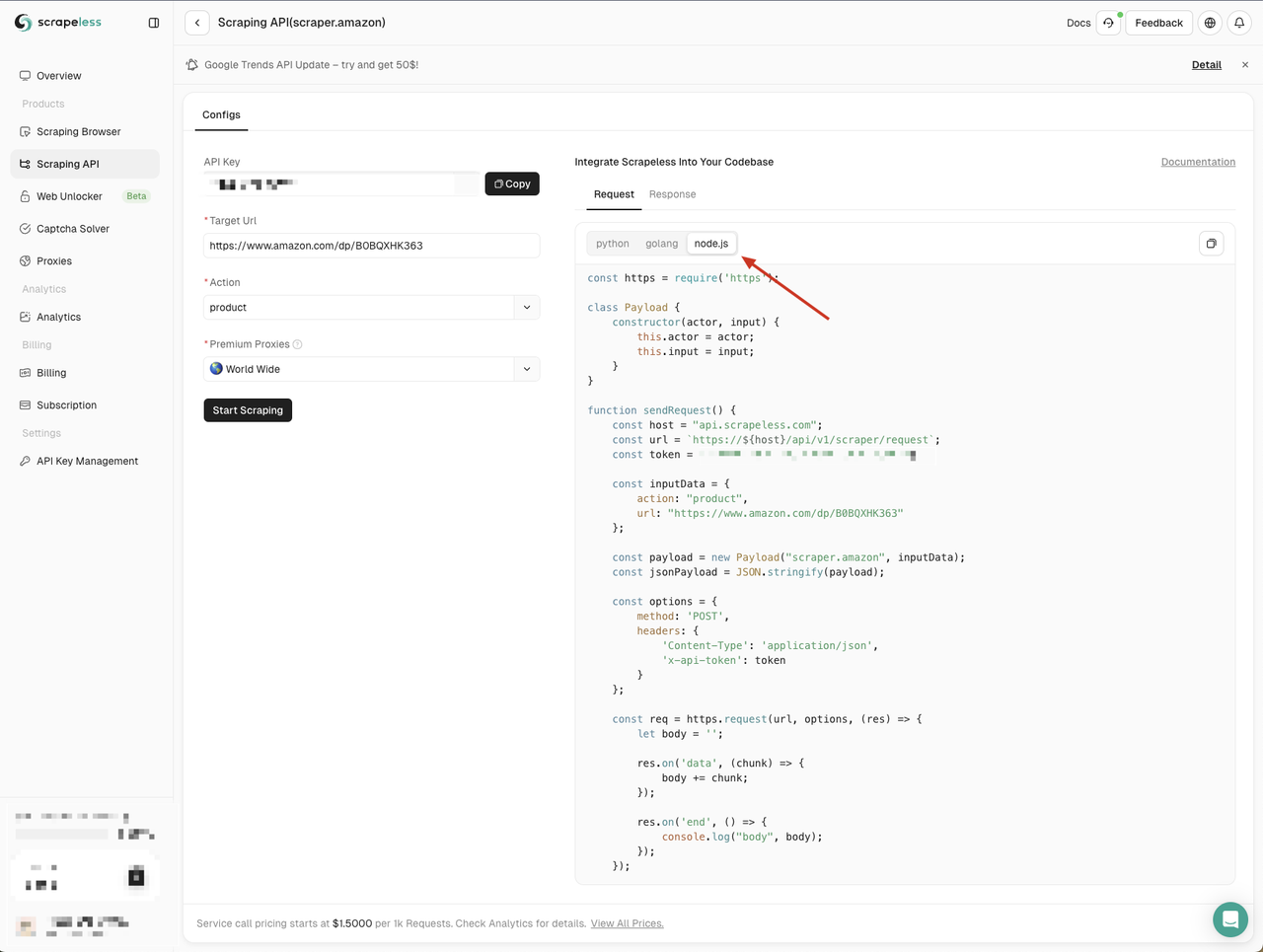
Task: Select python code language
Action: (x=613, y=244)
